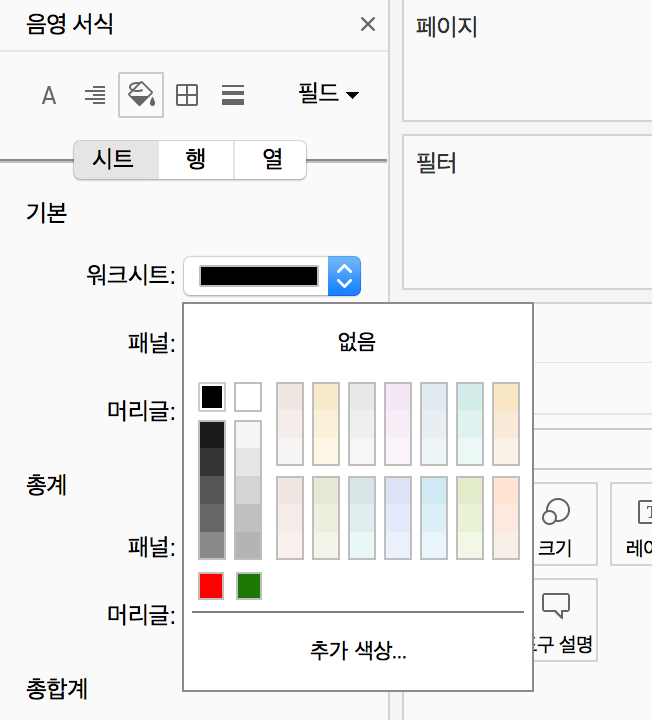
Task: Choose the darkest gray in dark gradient column
Action: coord(212,434)
